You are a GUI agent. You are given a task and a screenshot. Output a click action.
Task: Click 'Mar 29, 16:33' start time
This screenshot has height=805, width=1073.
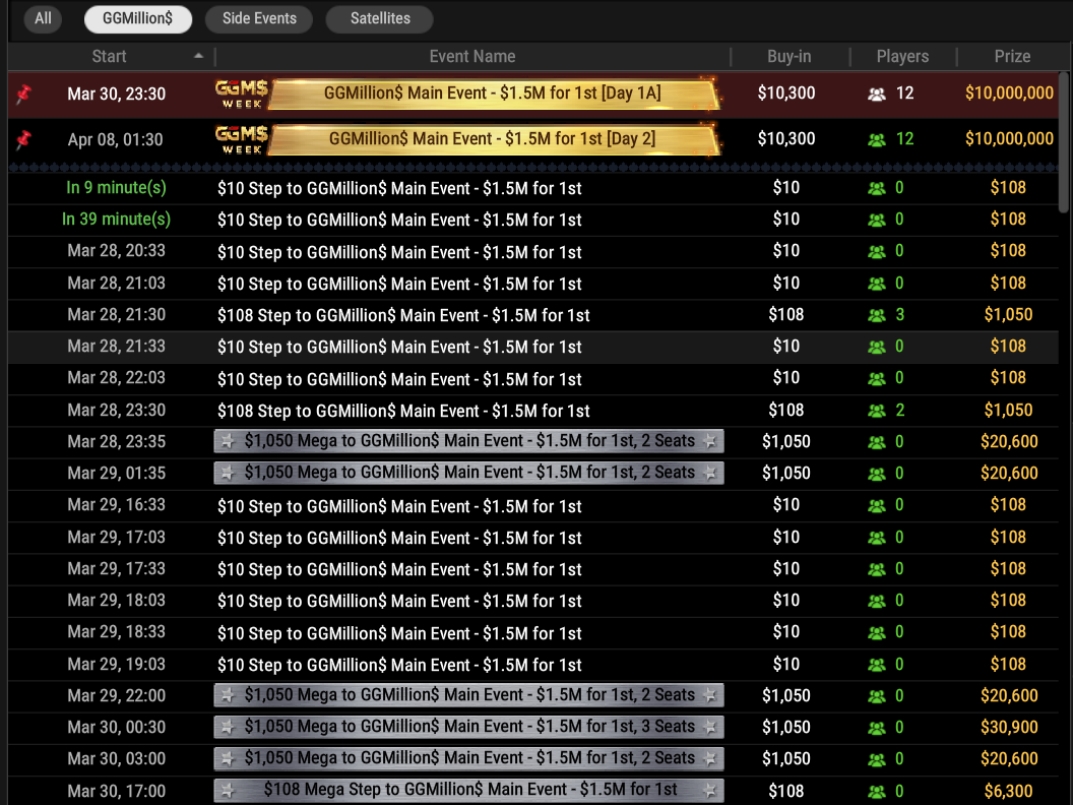coord(116,505)
